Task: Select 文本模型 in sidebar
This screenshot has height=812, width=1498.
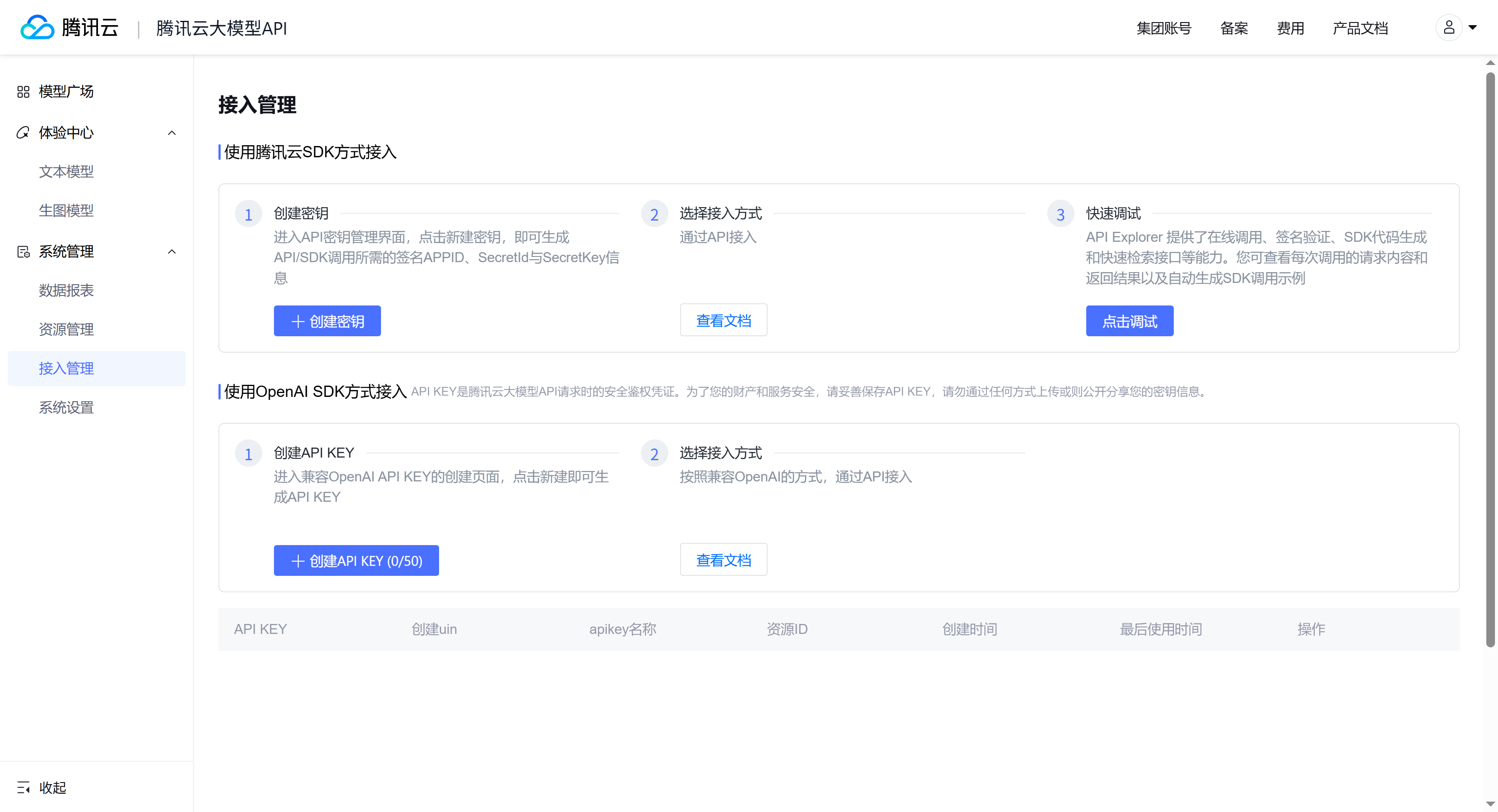Action: click(66, 172)
